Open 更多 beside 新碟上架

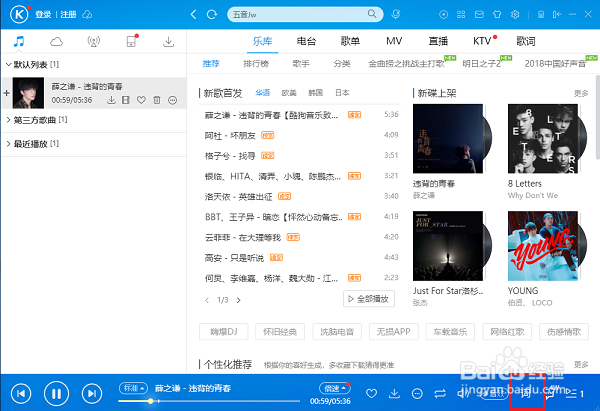point(581,93)
